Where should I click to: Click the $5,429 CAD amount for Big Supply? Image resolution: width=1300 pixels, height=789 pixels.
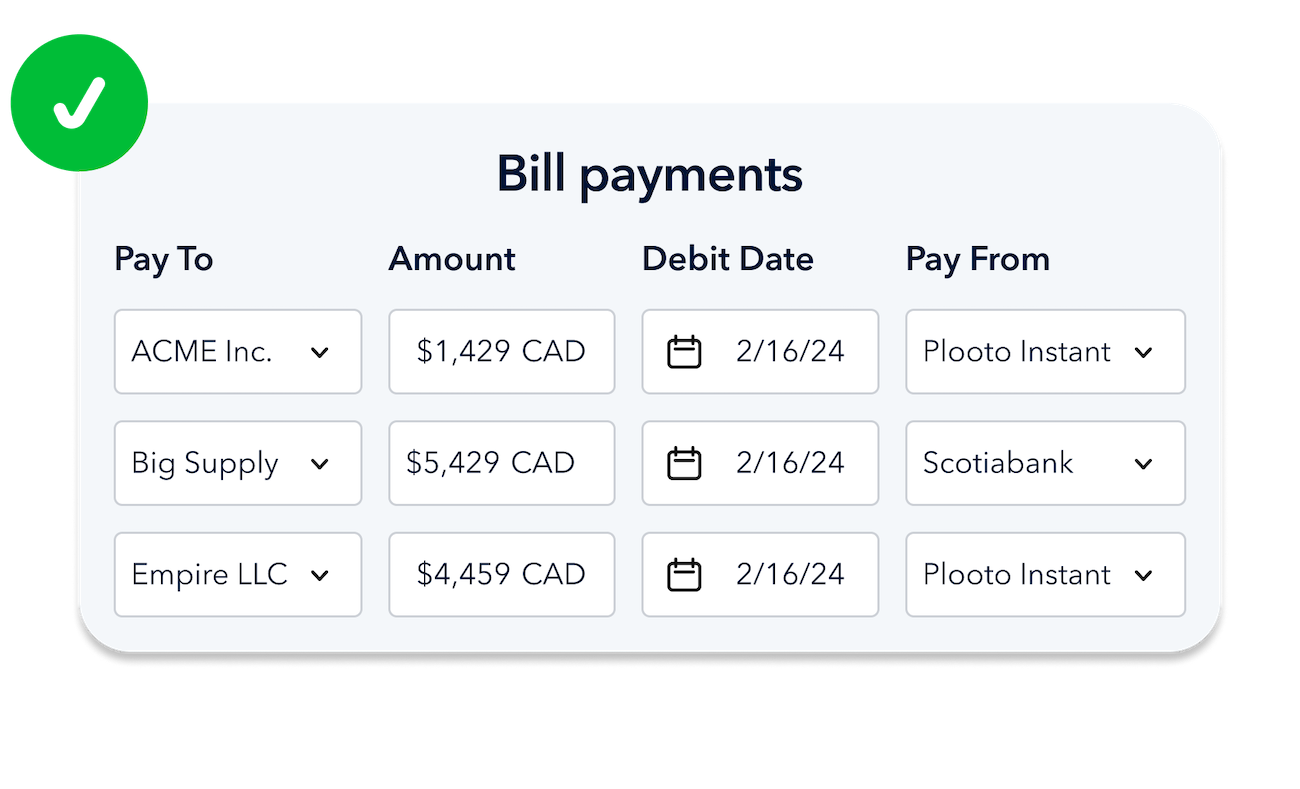click(x=501, y=463)
